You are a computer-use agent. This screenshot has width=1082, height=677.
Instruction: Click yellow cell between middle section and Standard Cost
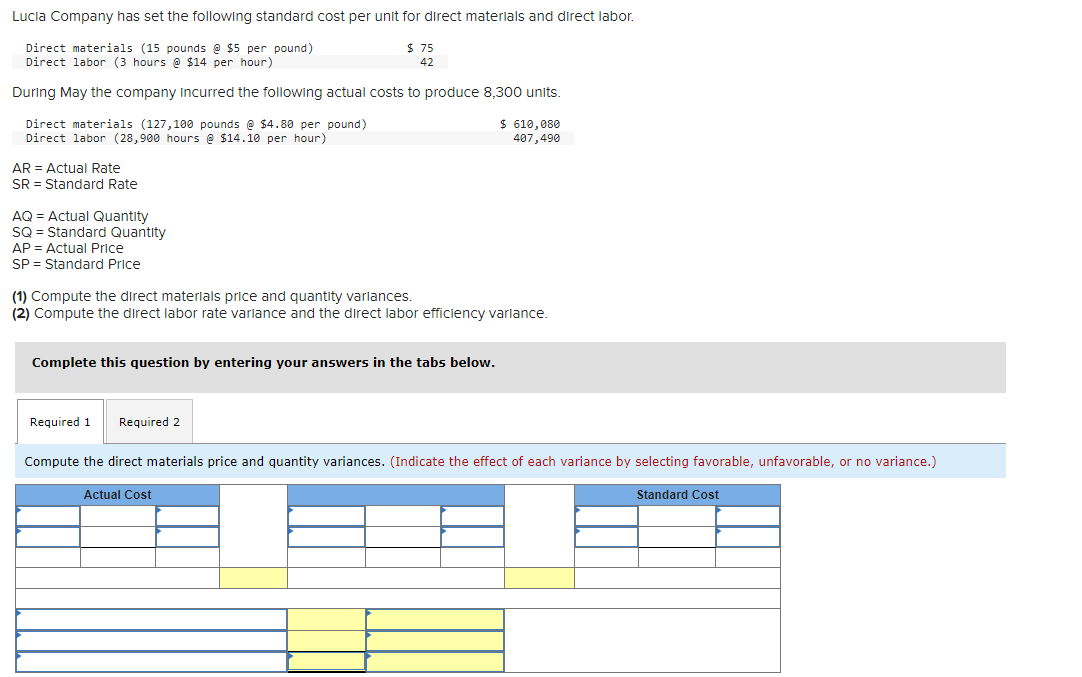[539, 578]
